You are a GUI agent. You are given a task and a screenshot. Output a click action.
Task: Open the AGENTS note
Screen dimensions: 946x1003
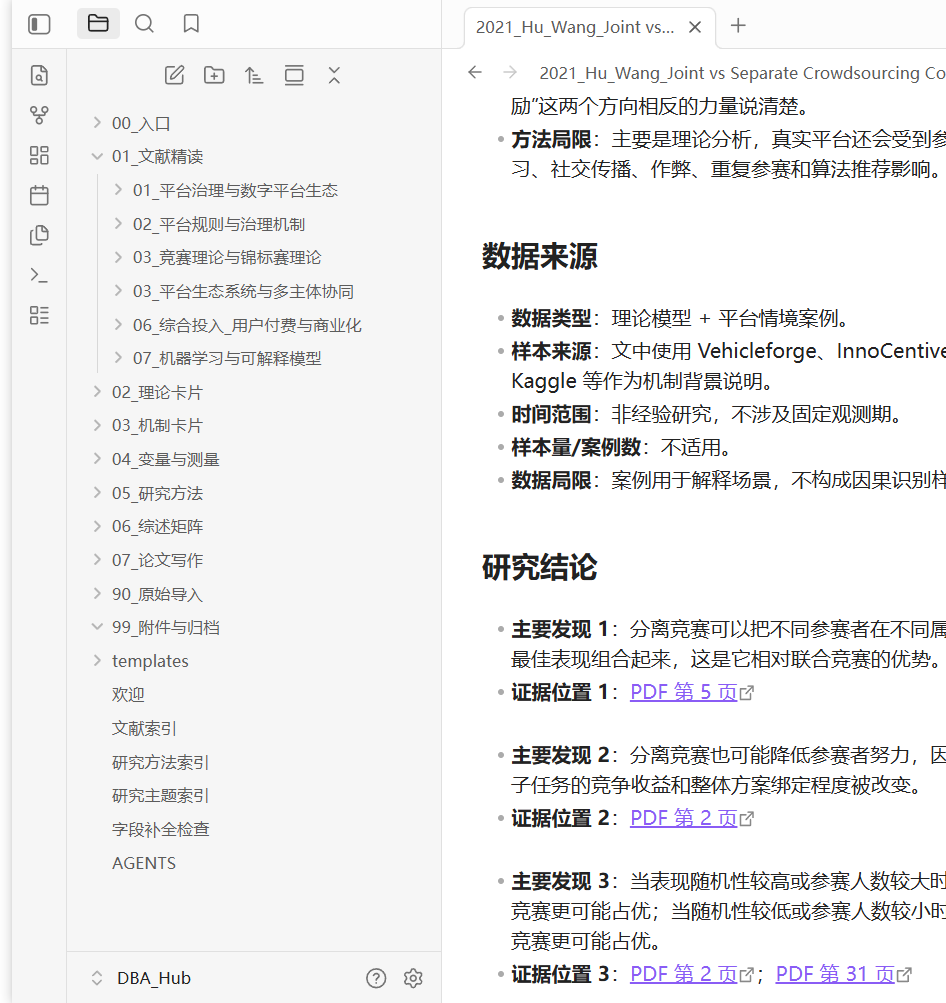point(144,863)
